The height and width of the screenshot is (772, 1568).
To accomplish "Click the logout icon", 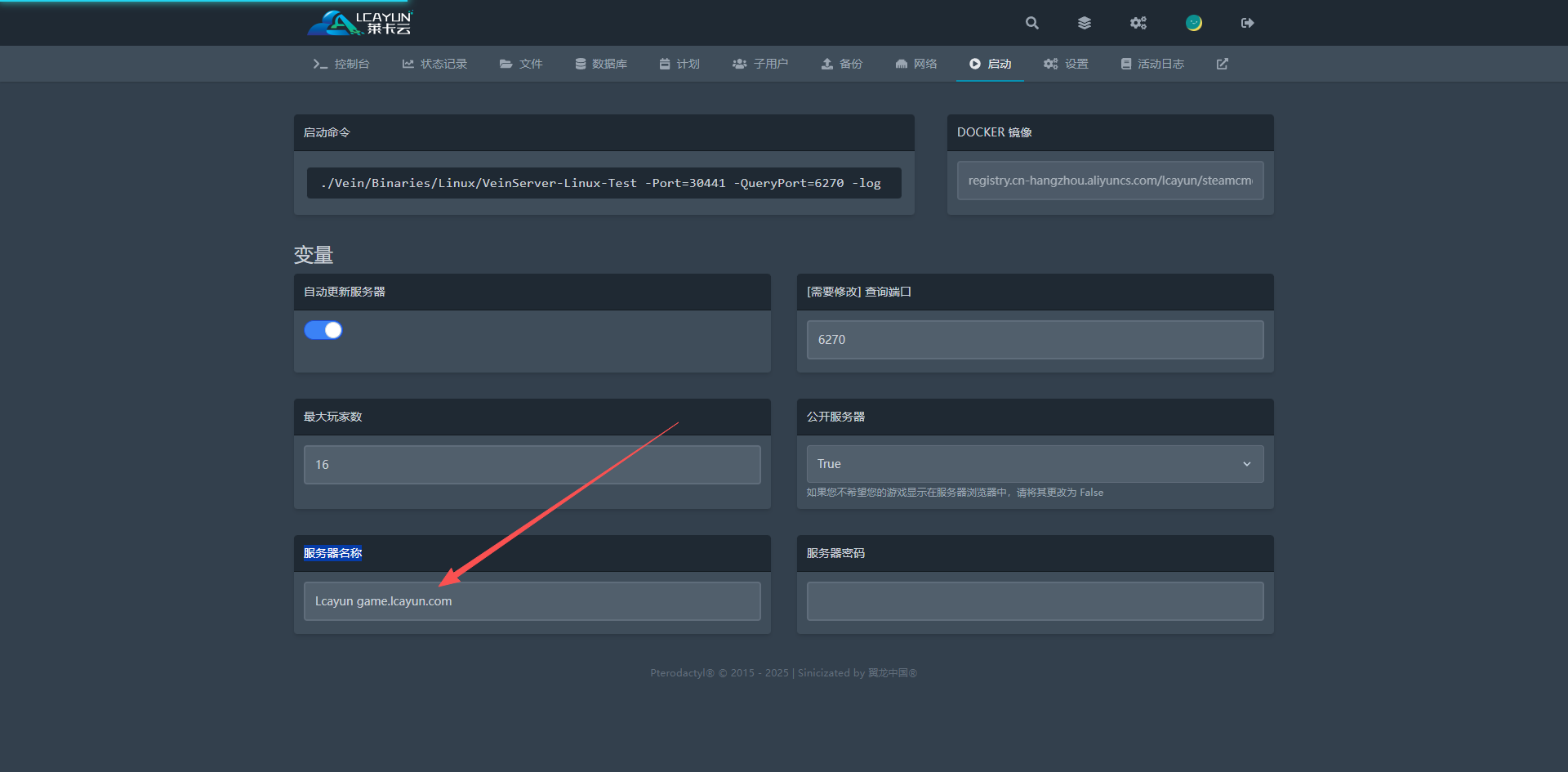I will 1247,23.
